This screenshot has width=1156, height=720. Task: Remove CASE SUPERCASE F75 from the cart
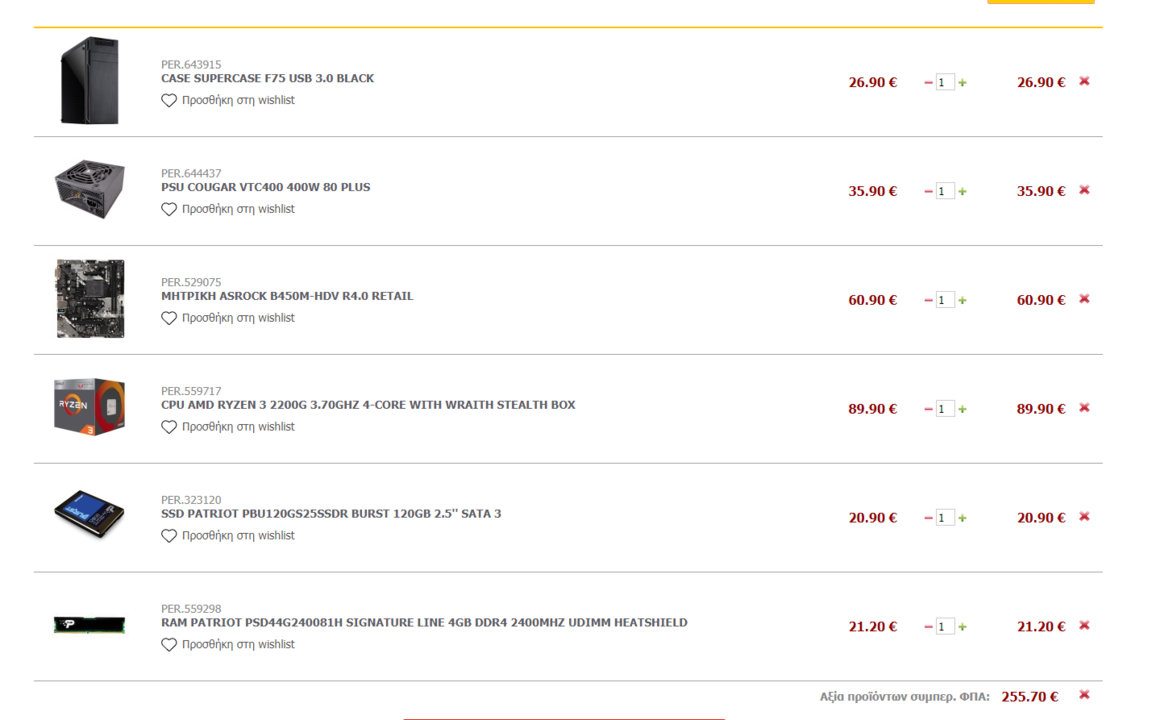tap(1084, 81)
